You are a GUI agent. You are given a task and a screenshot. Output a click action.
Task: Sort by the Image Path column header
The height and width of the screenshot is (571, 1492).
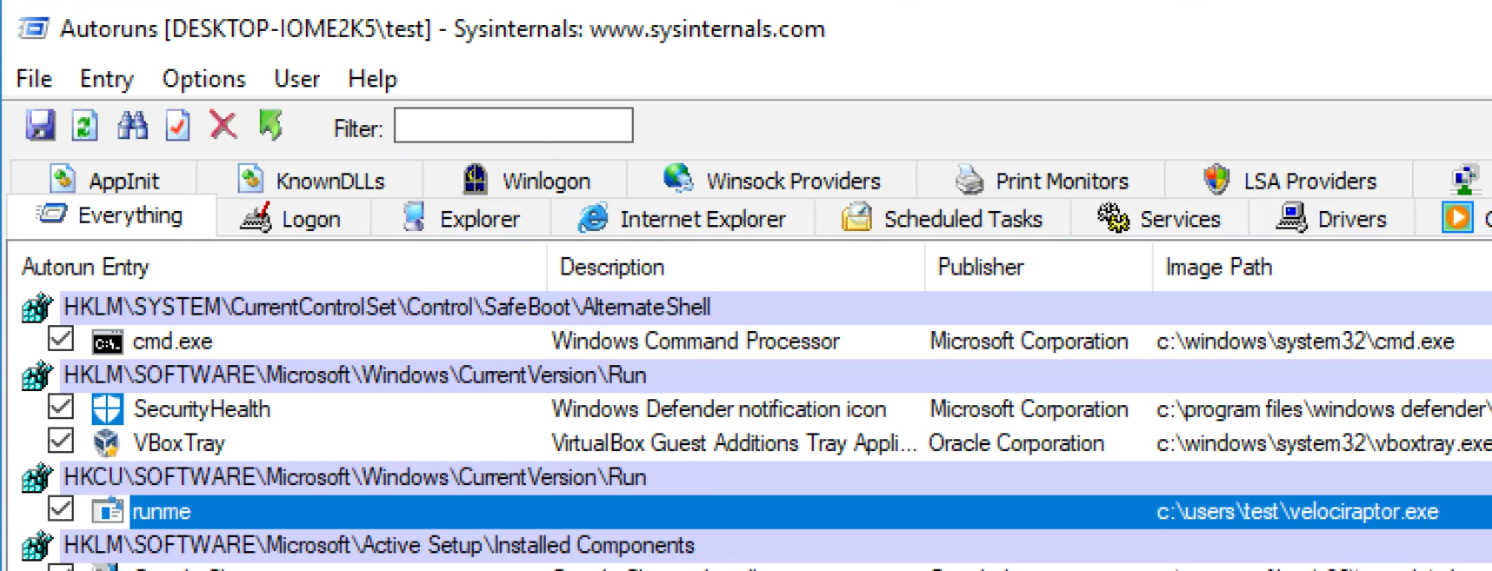[x=1218, y=267]
